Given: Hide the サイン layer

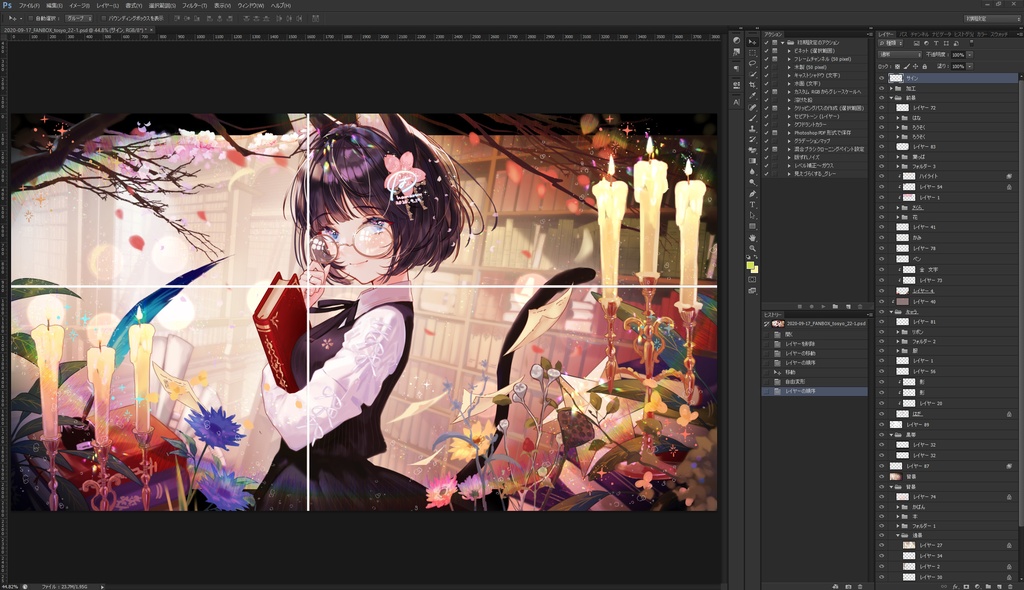Looking at the screenshot, I should point(882,78).
